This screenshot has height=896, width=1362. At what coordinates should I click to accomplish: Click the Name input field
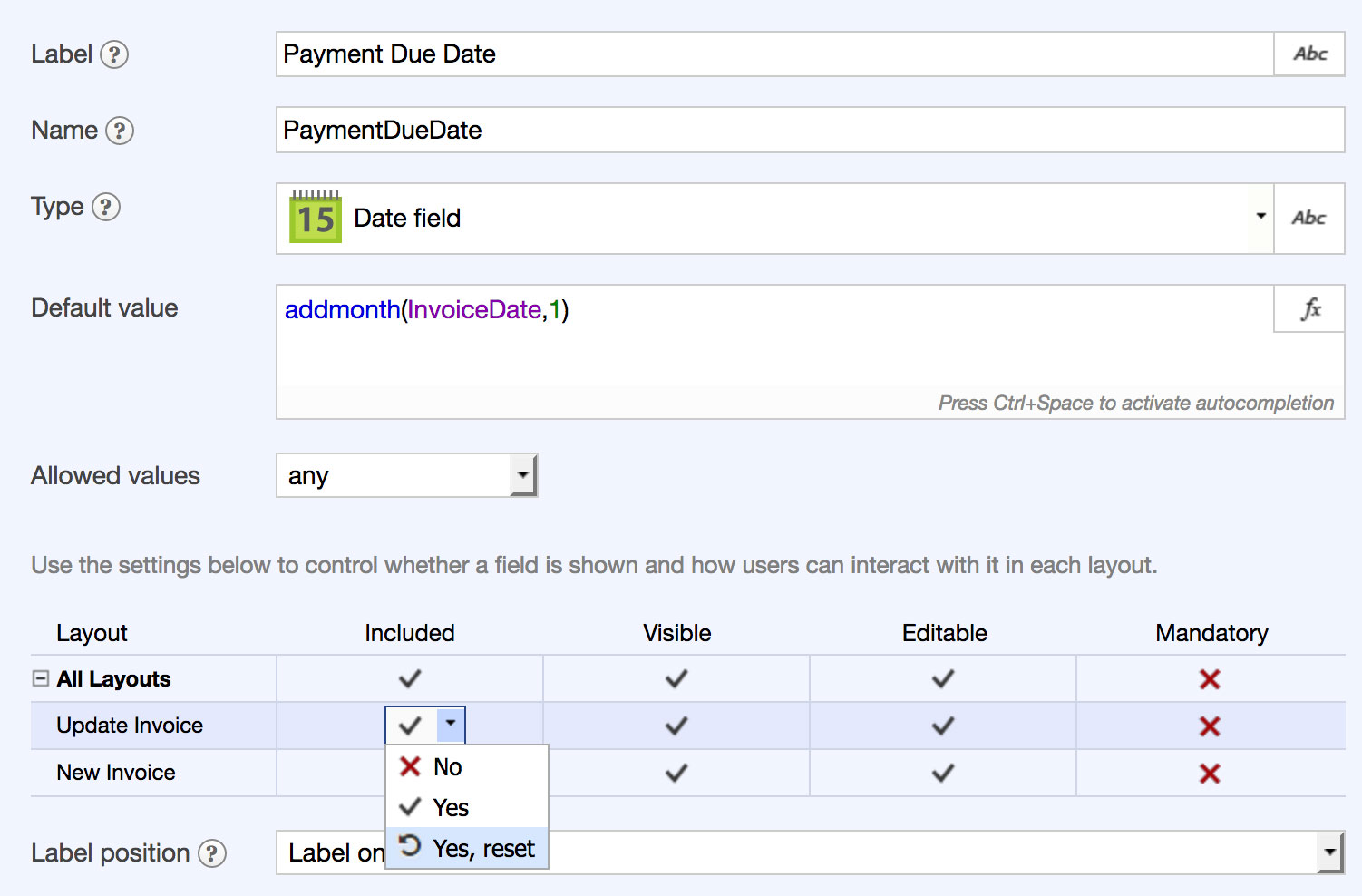(x=809, y=131)
